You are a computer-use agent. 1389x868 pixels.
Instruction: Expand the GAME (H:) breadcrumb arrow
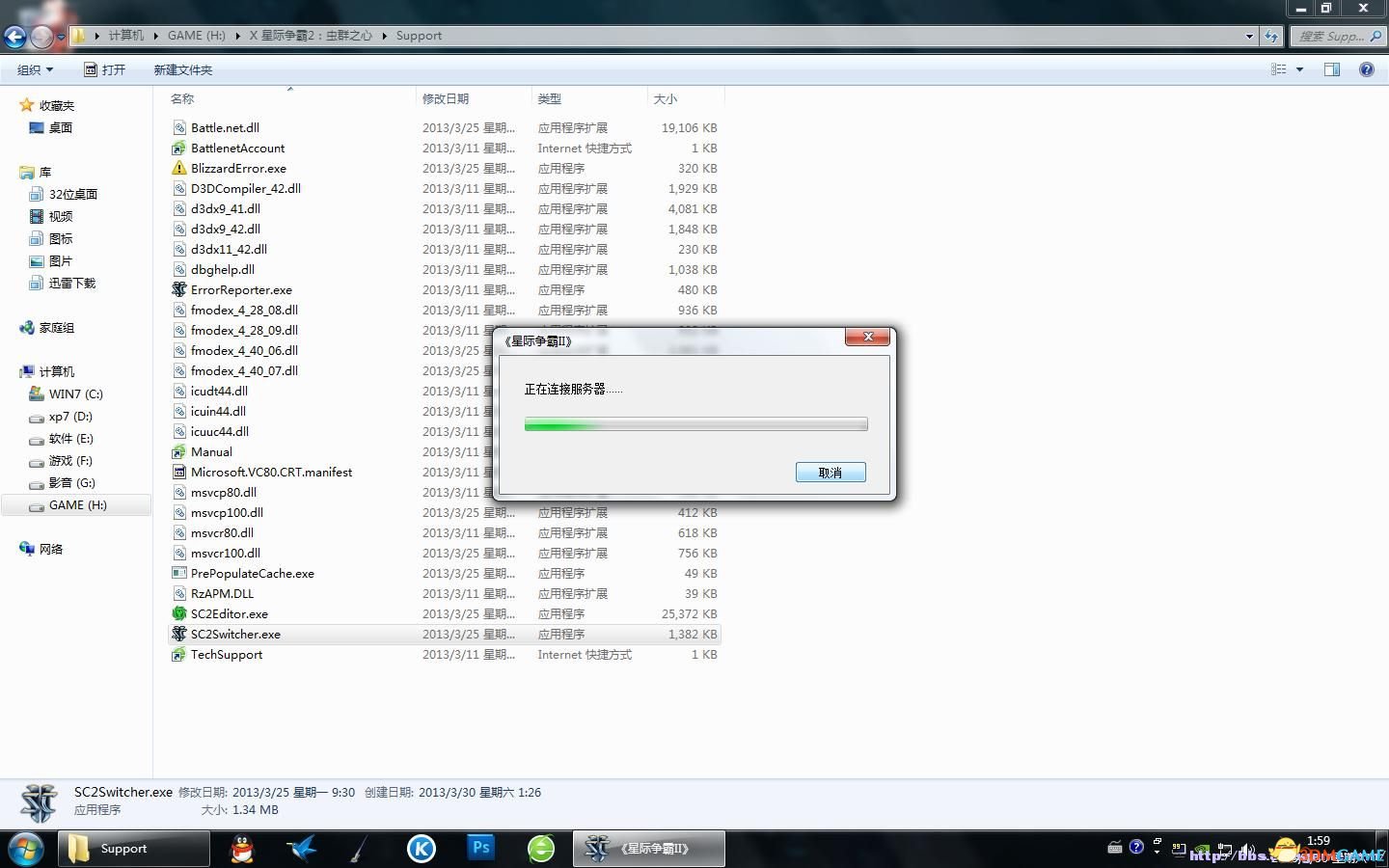237,36
